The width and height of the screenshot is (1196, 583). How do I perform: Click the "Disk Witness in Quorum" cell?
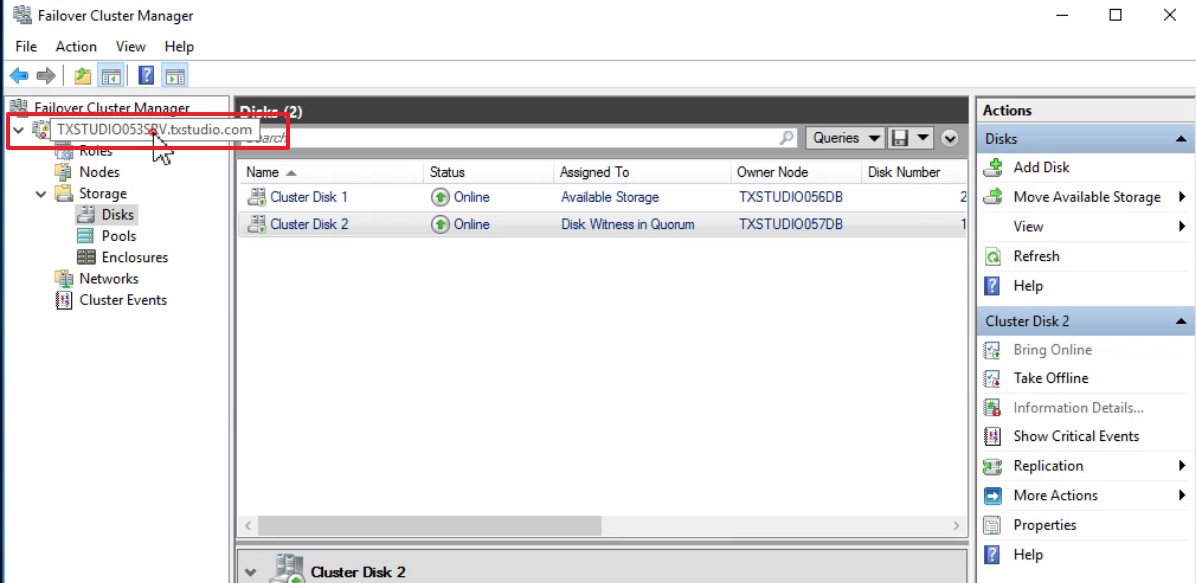tap(628, 224)
